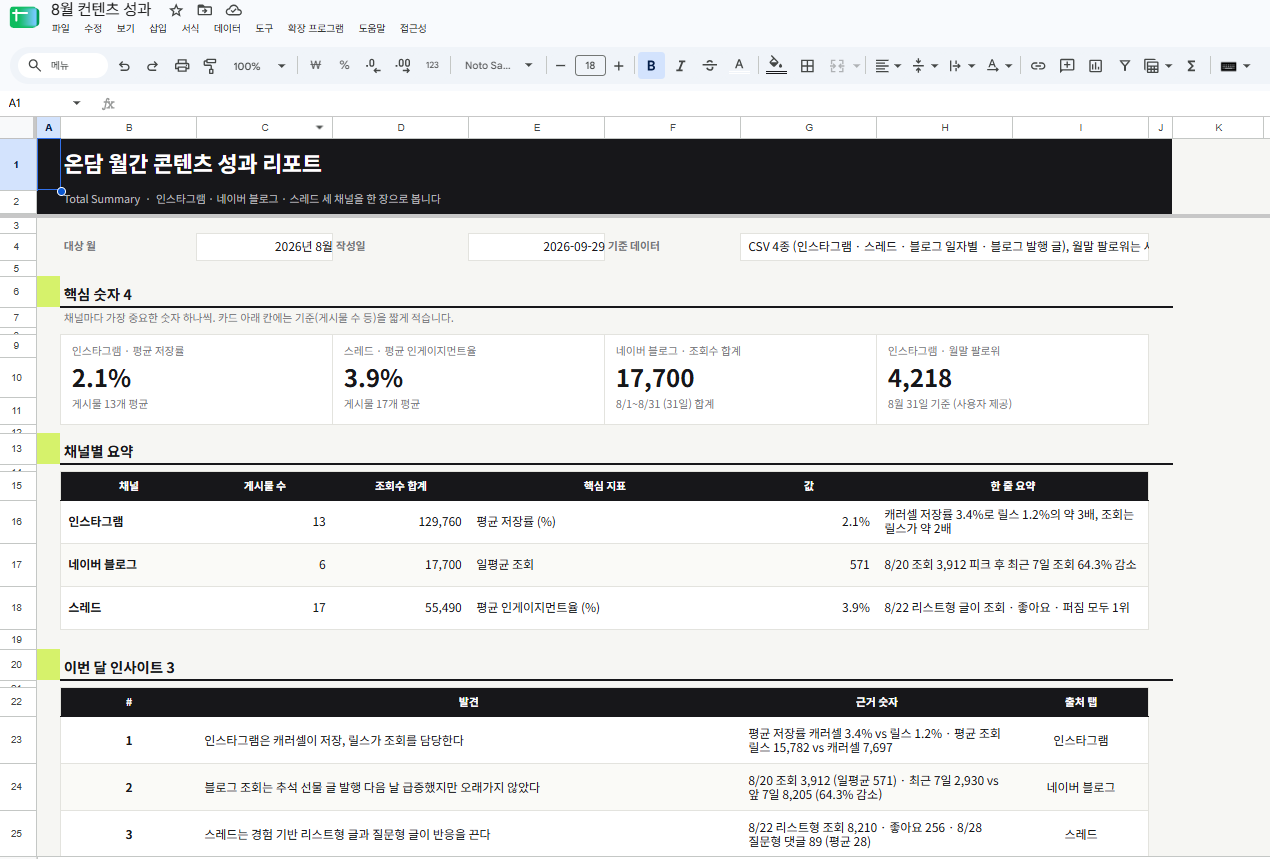Image resolution: width=1270 pixels, height=859 pixels.
Task: Toggle italic formatting
Action: point(680,66)
